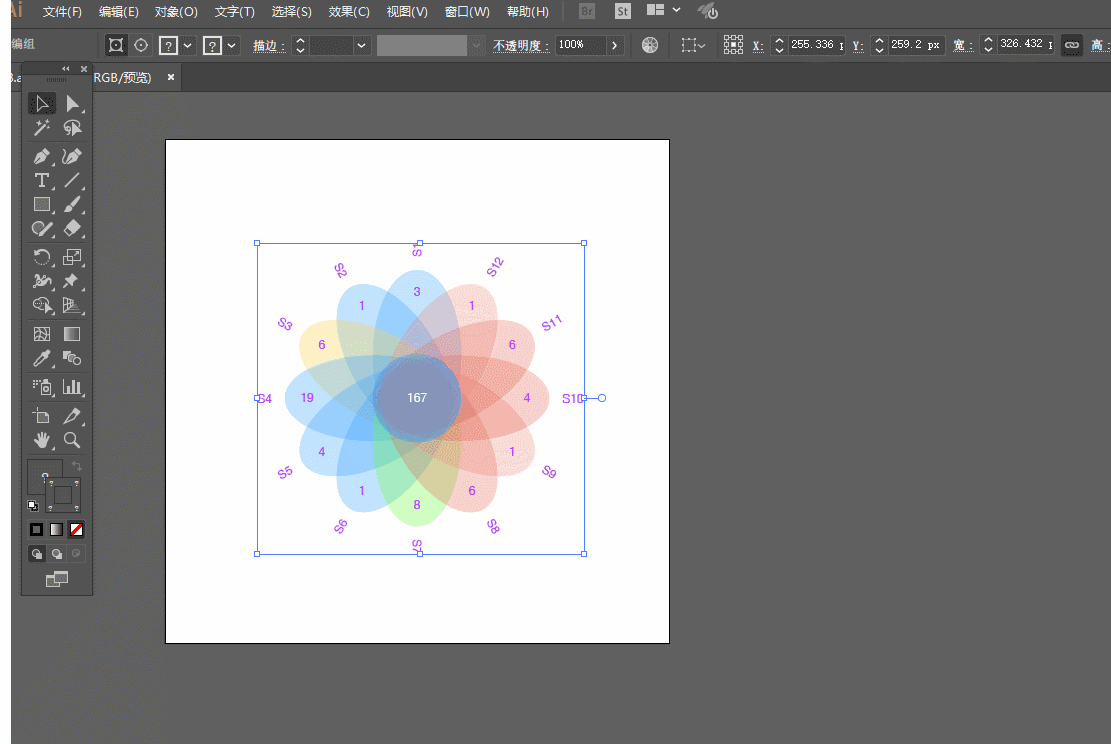Select the Eraser tool
Image resolution: width=1111 pixels, height=744 pixels.
click(x=72, y=228)
